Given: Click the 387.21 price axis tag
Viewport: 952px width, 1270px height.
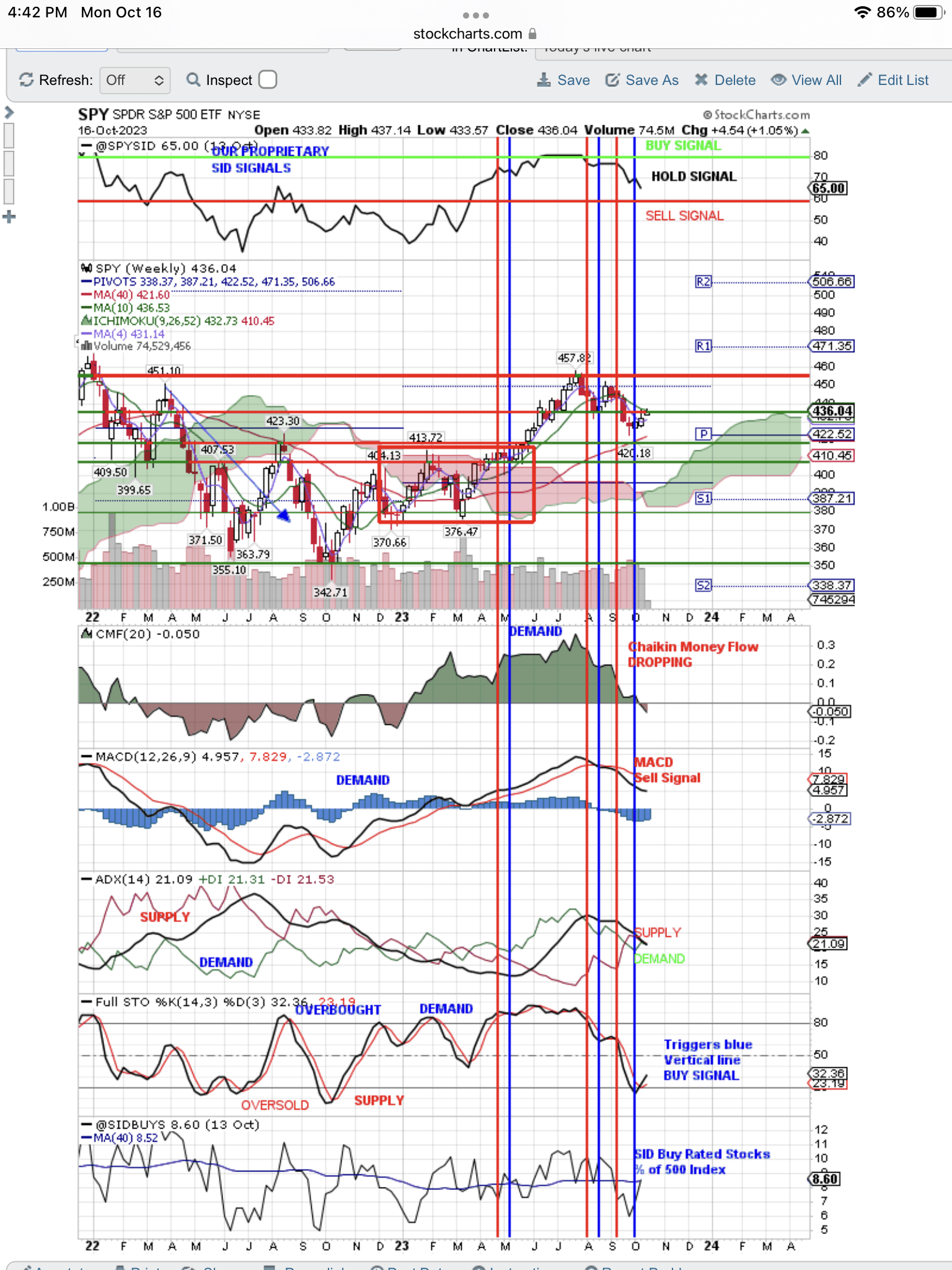Looking at the screenshot, I should pyautogui.click(x=832, y=499).
